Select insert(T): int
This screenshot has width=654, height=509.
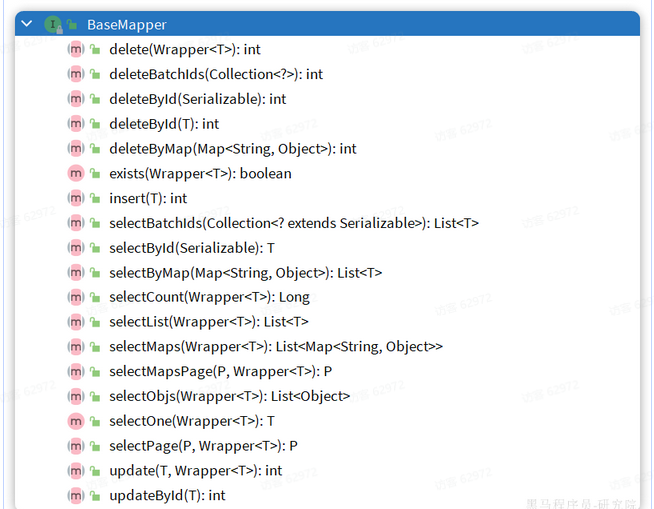(x=148, y=198)
